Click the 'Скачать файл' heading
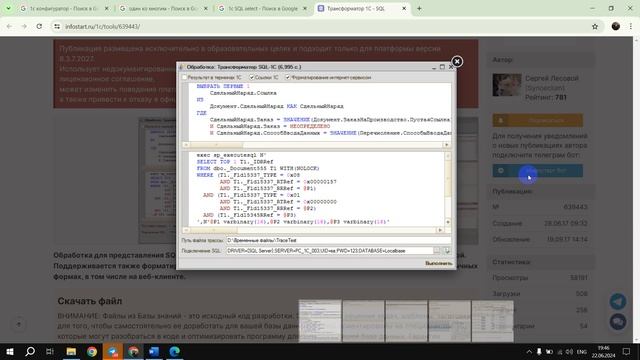The width and height of the screenshot is (640, 360). pos(89,301)
